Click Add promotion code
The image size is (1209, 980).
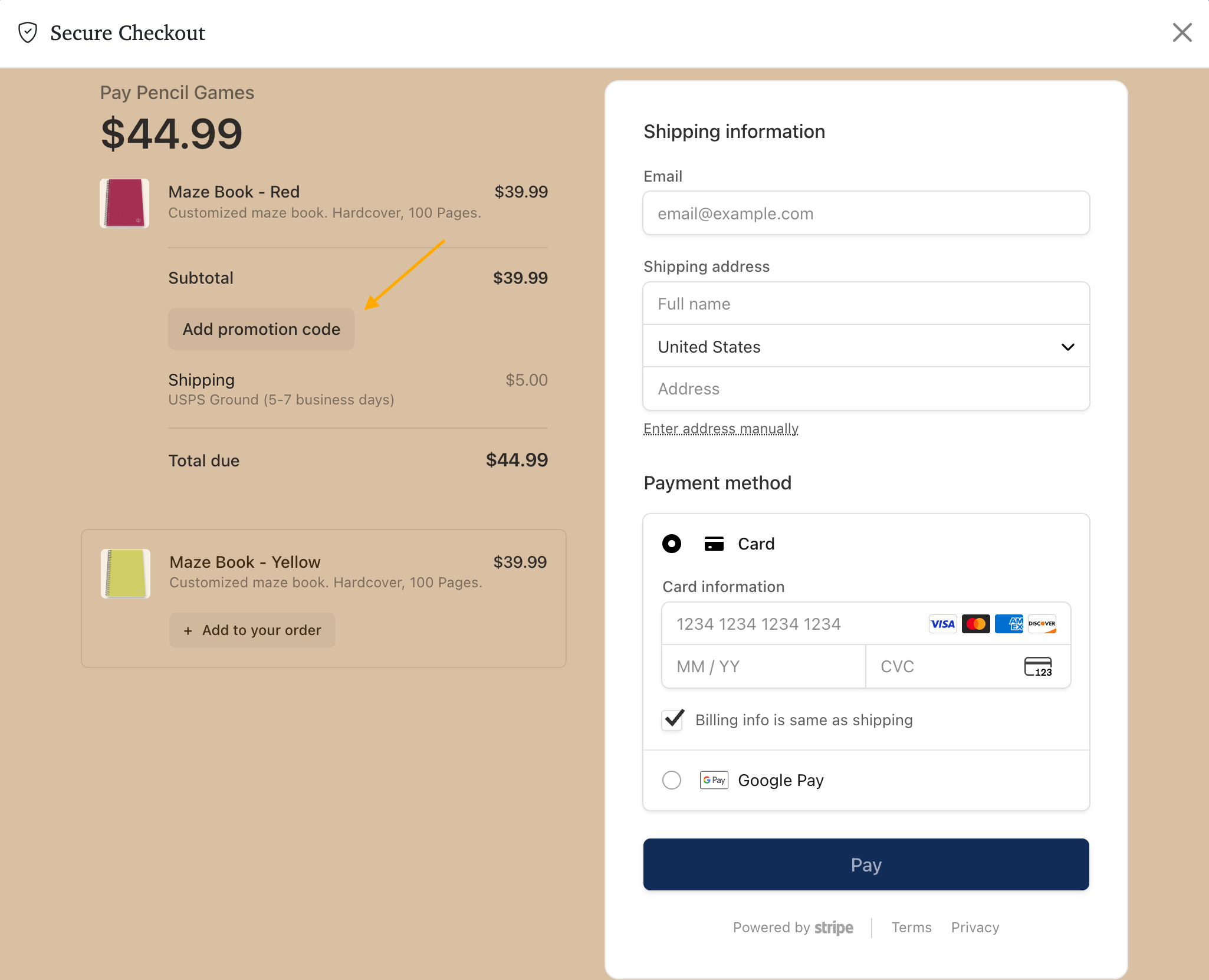pyautogui.click(x=261, y=328)
